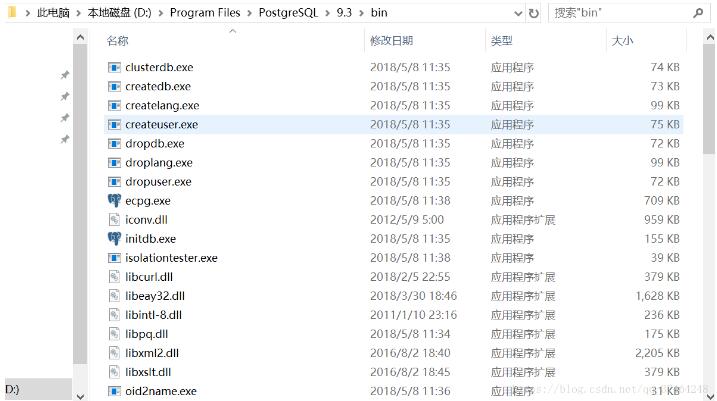This screenshot has width=717, height=401.
Task: Navigate to 此电脑 in address bar
Action: click(x=53, y=13)
